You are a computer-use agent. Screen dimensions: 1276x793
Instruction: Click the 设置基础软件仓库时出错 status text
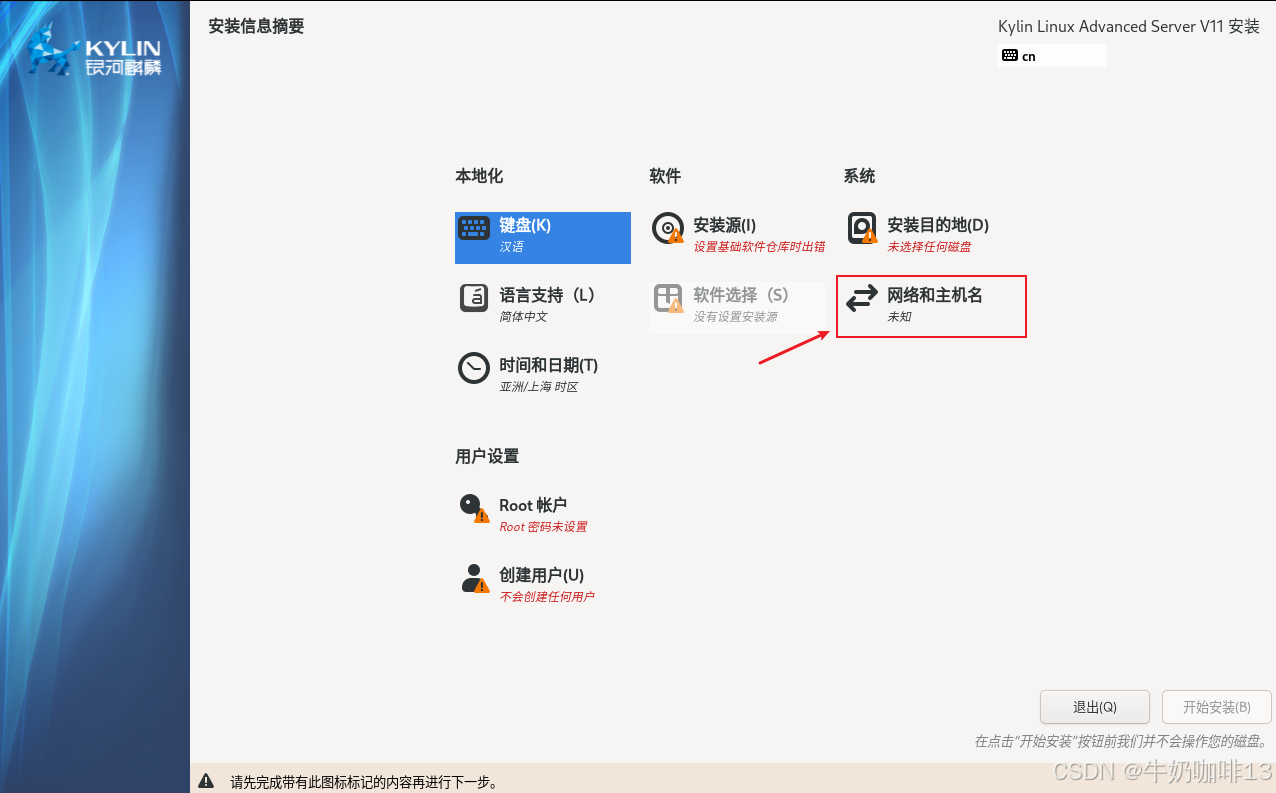pos(760,246)
